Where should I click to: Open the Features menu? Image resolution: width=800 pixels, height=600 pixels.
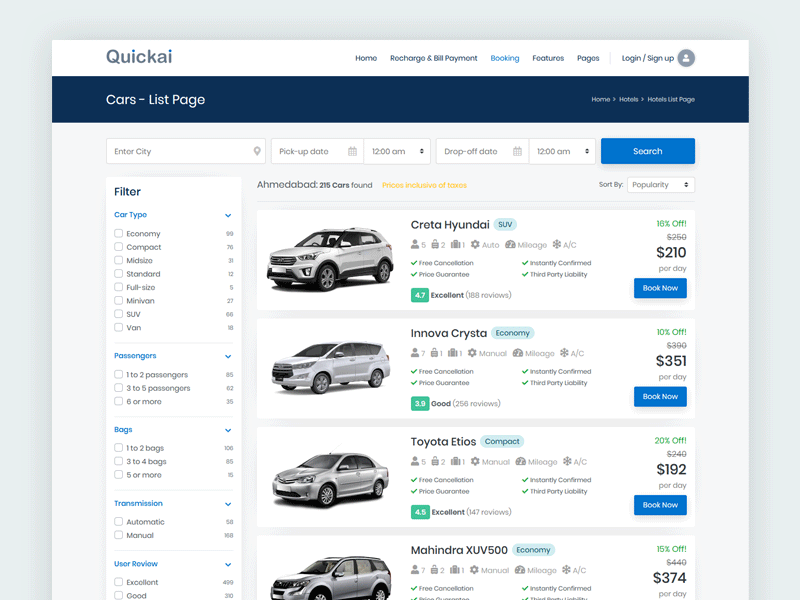pos(548,58)
